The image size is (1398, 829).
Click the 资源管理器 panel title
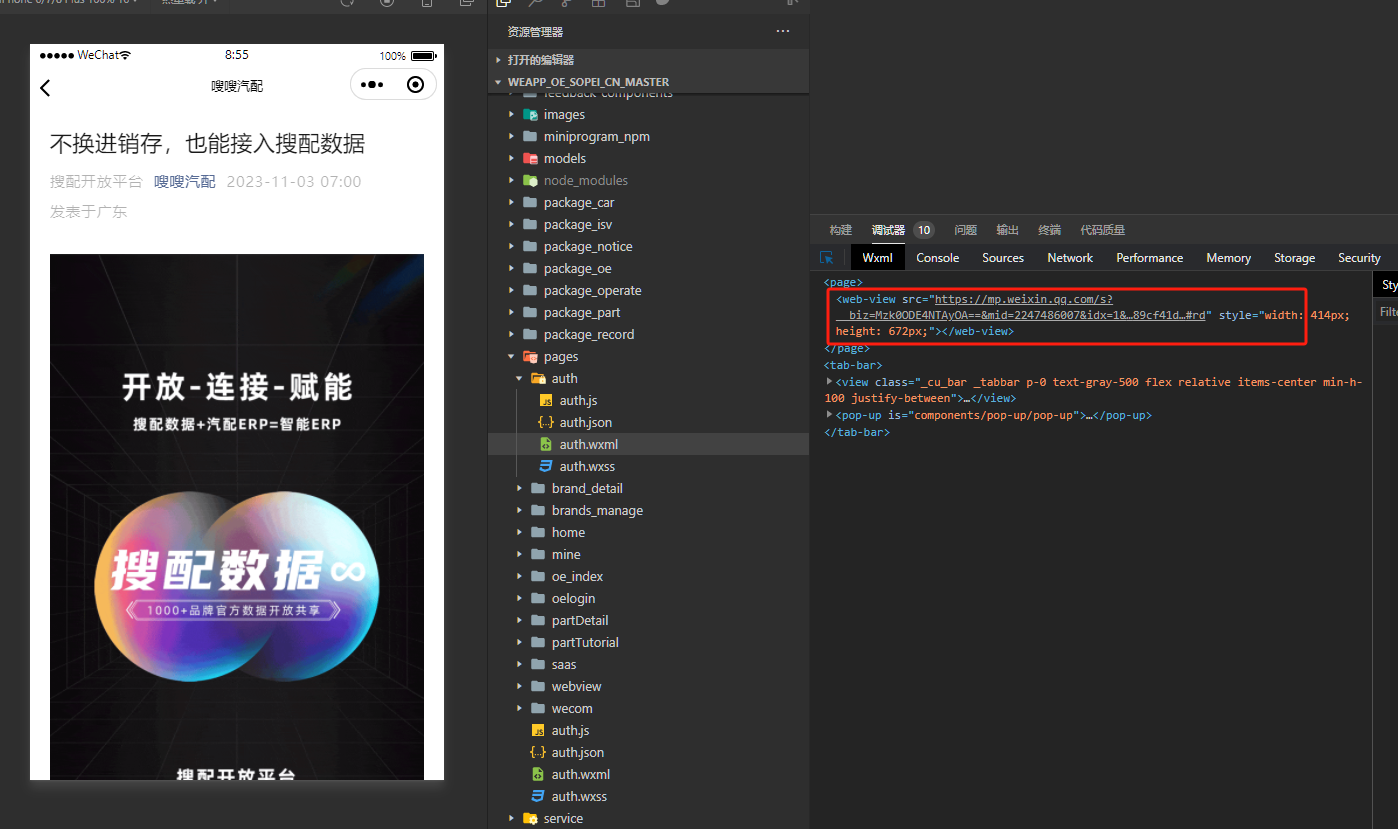pos(535,32)
